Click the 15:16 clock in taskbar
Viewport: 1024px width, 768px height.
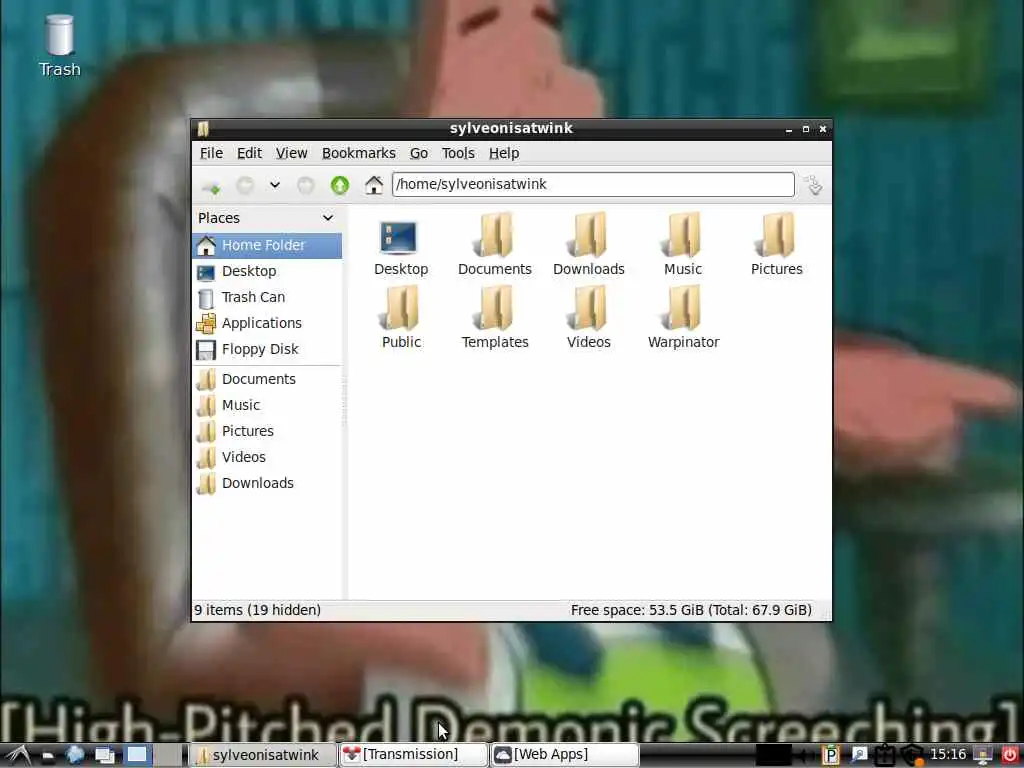pyautogui.click(x=948, y=755)
